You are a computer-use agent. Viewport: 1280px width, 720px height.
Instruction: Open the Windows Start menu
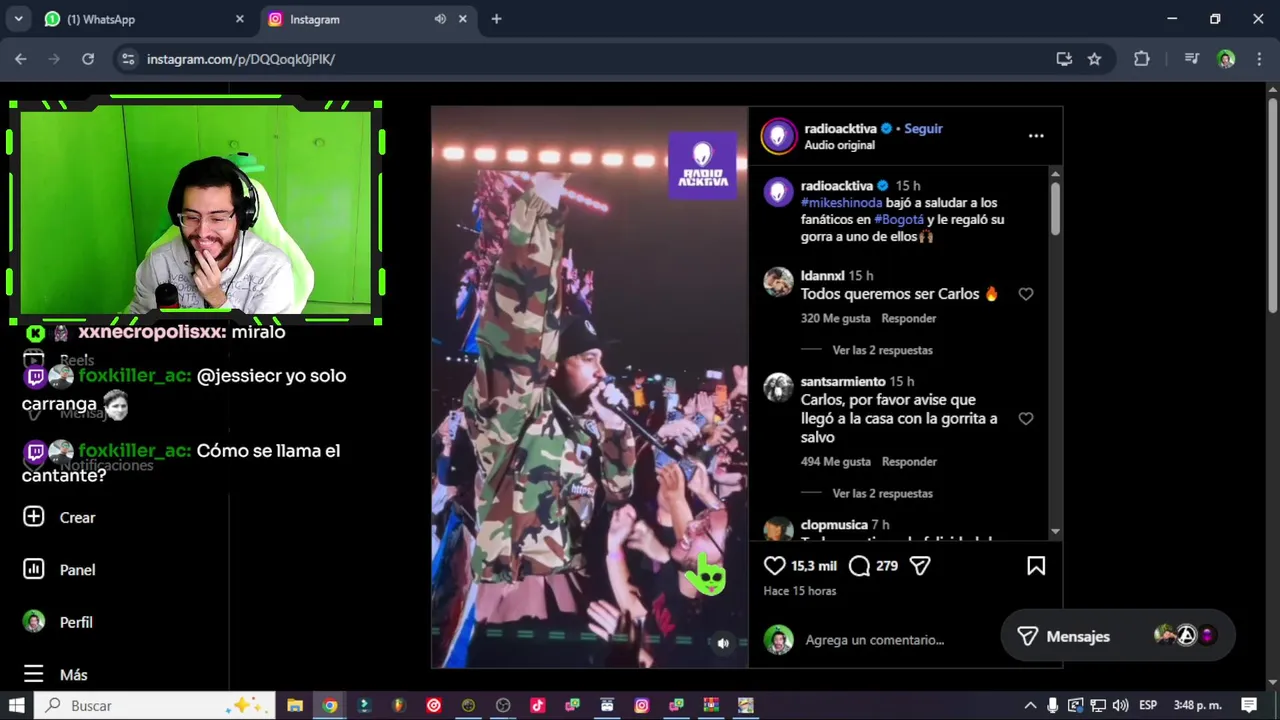[16, 705]
